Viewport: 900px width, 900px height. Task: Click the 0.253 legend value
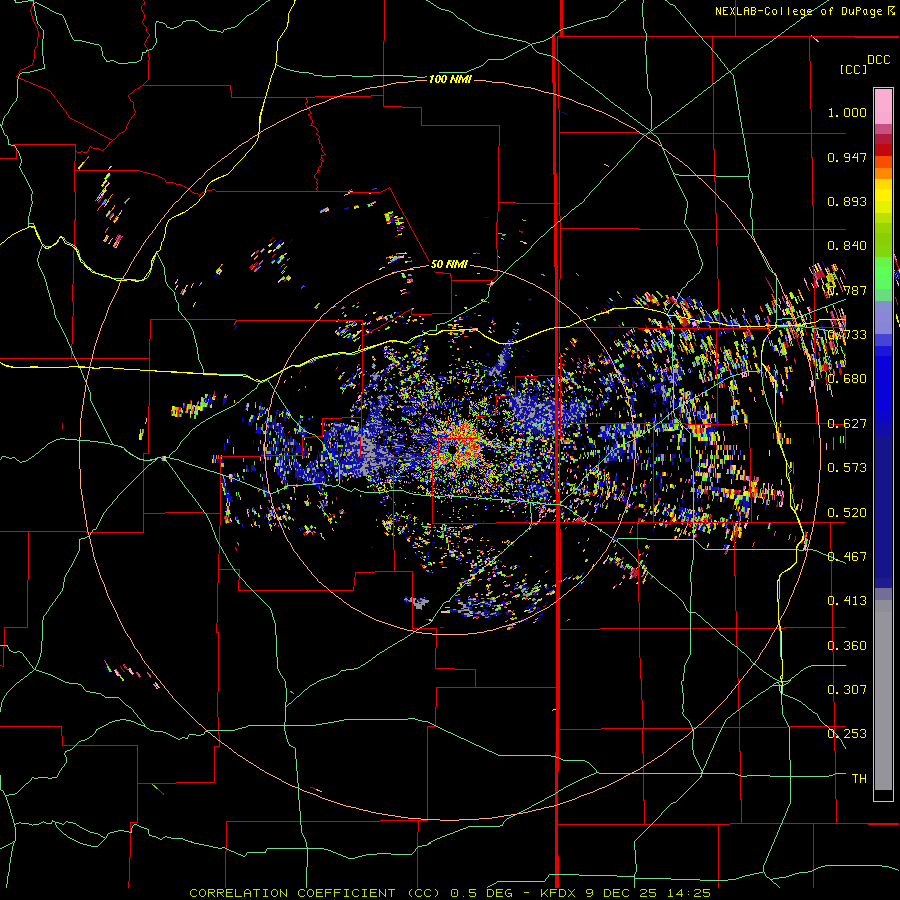(847, 734)
